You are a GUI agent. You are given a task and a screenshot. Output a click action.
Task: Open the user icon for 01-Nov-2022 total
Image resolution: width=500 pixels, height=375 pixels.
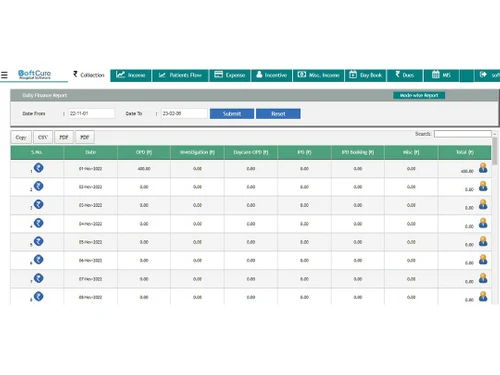pos(483,168)
